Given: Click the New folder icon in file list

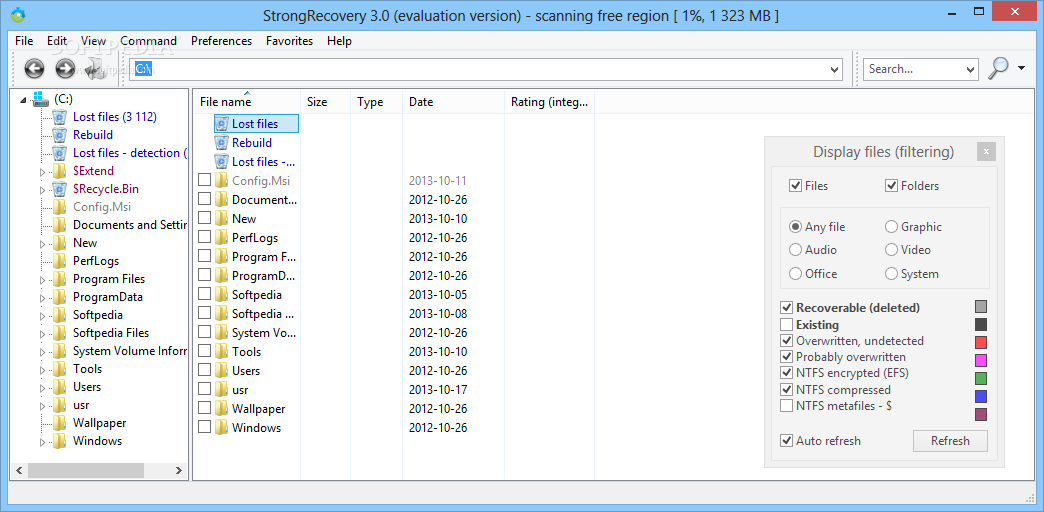Looking at the screenshot, I should pos(222,218).
